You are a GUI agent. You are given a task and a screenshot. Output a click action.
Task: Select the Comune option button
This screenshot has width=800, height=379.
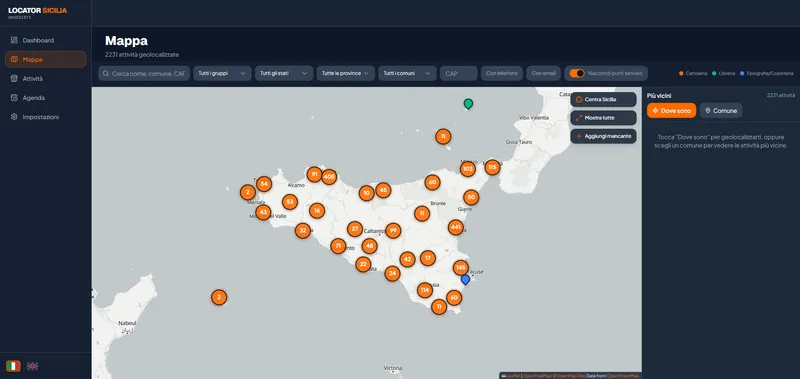721,111
